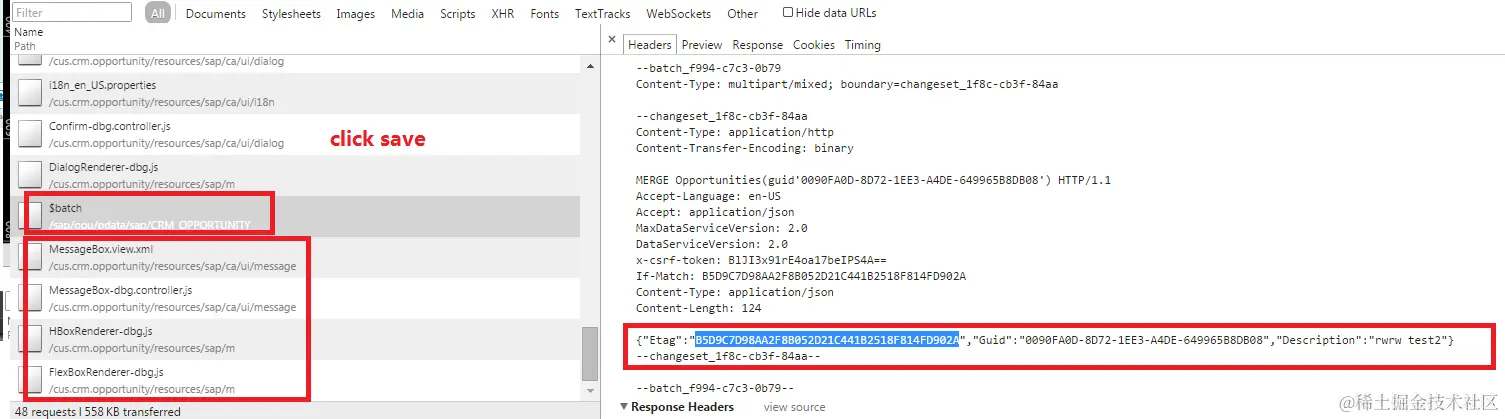
Task: Filter requests by Other
Action: 743,14
